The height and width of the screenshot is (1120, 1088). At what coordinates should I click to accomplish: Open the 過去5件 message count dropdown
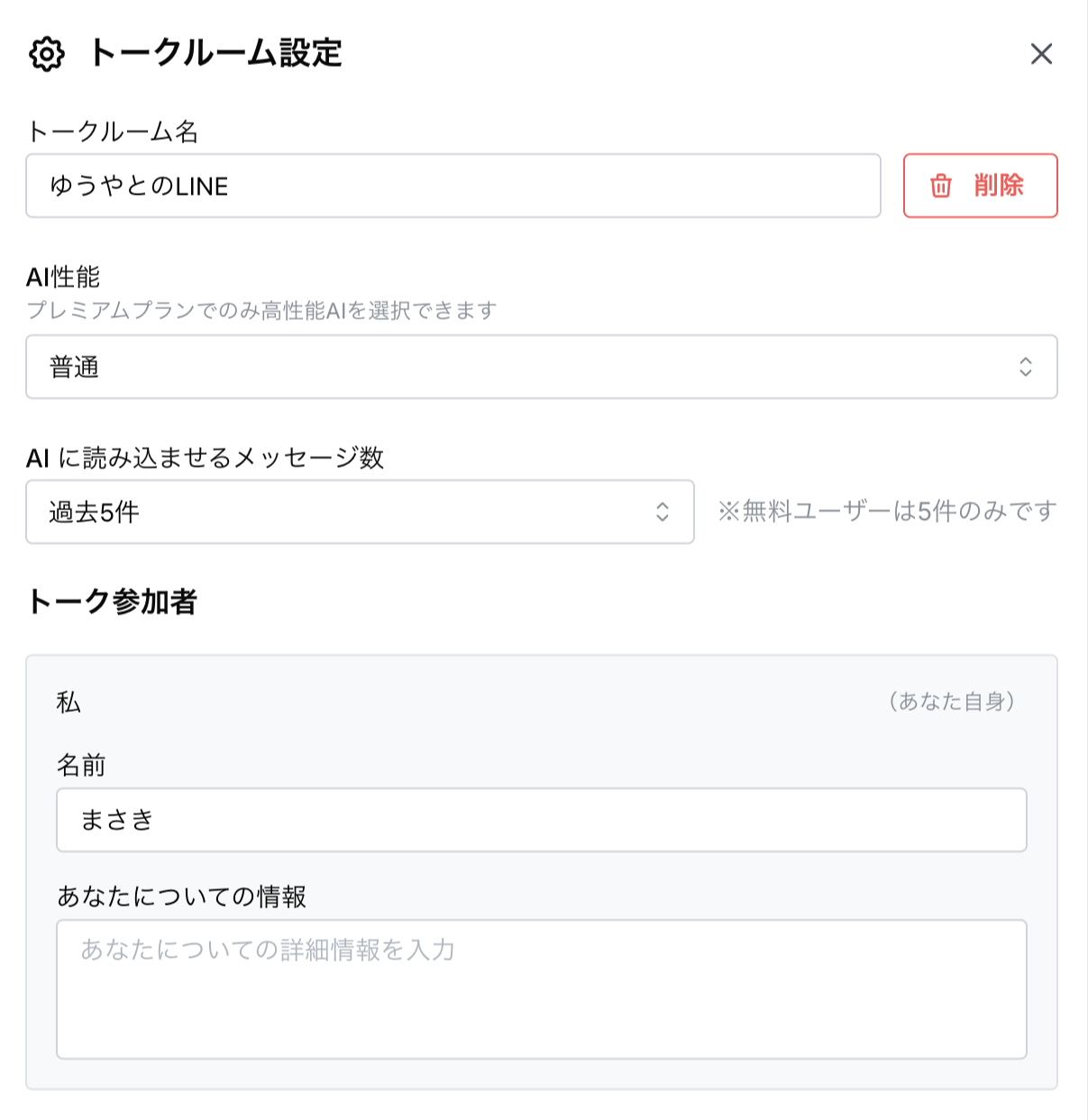point(360,512)
